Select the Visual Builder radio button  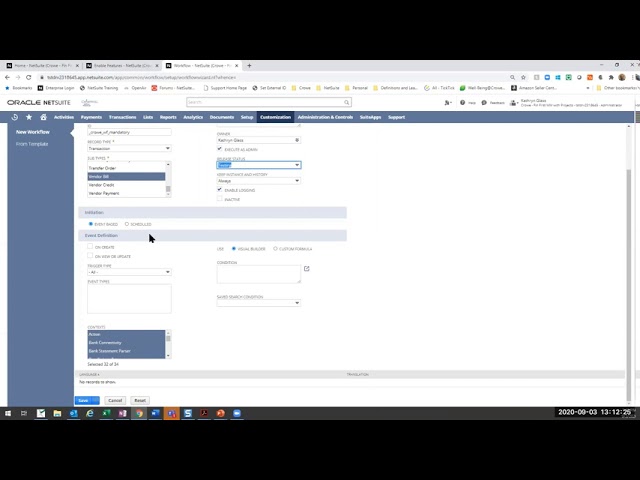(x=234, y=249)
